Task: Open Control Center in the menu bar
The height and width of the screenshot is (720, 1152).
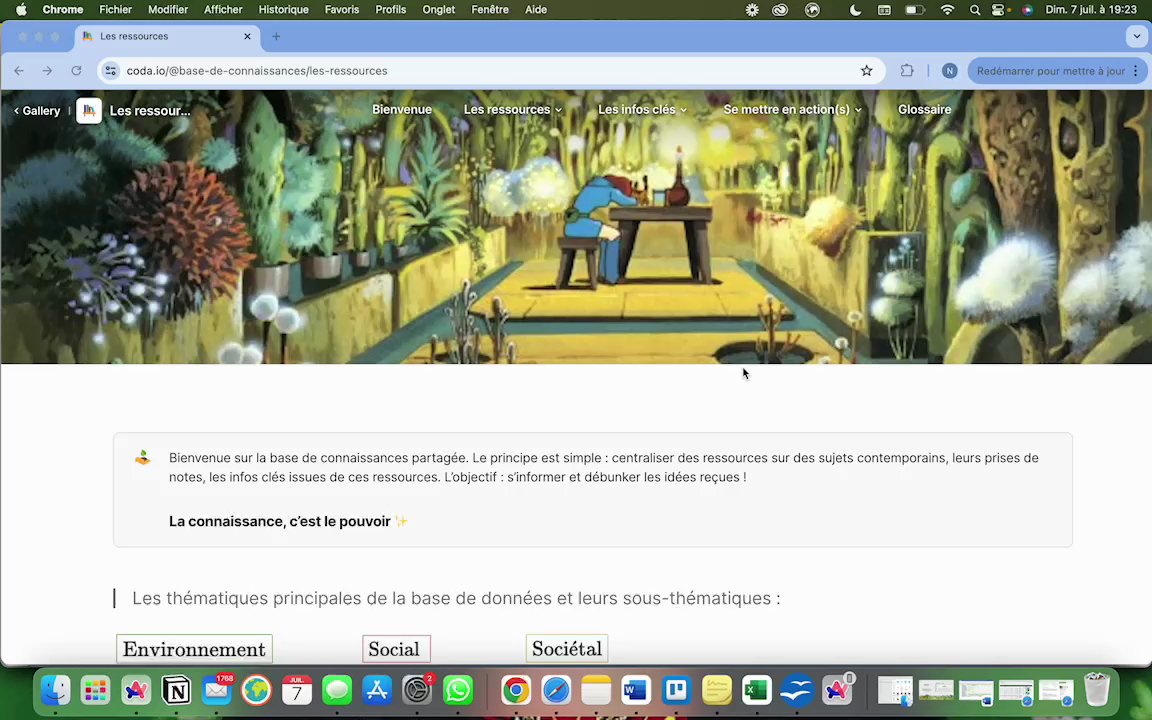Action: tap(999, 10)
